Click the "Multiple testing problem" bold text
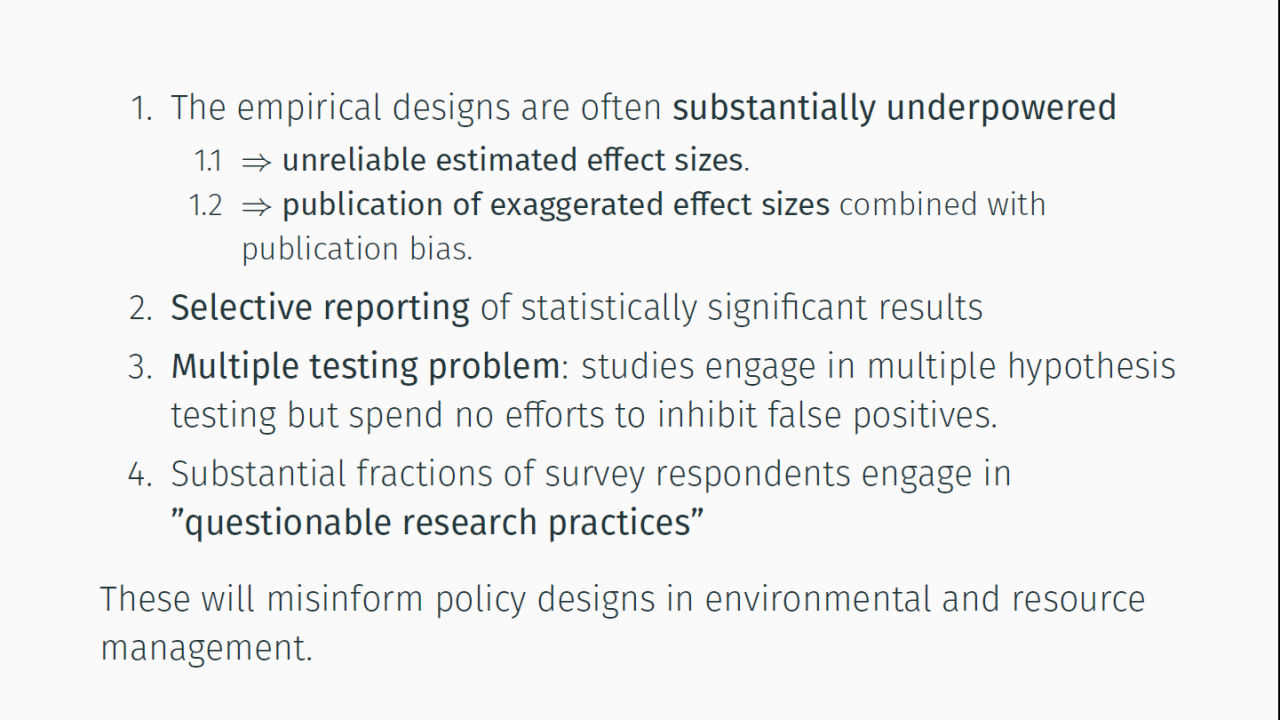This screenshot has height=720, width=1280. point(366,367)
